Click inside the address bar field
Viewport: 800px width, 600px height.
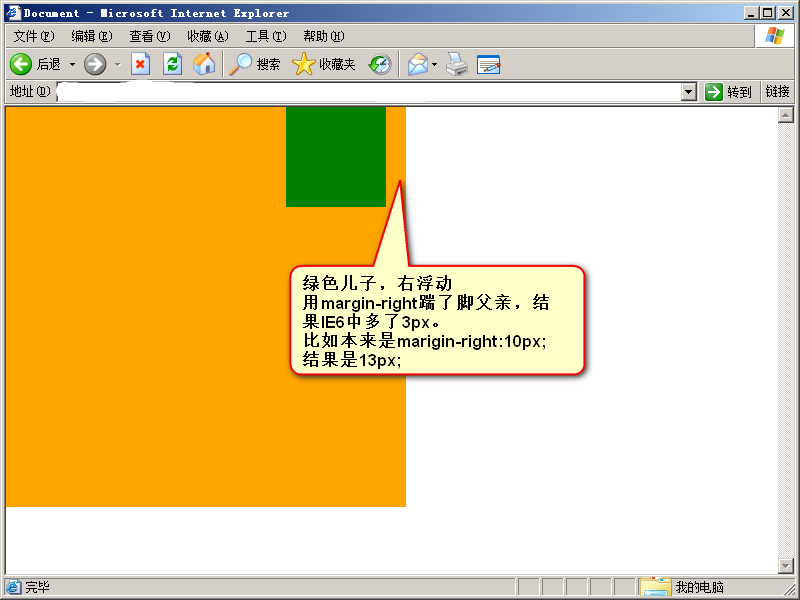coord(368,92)
